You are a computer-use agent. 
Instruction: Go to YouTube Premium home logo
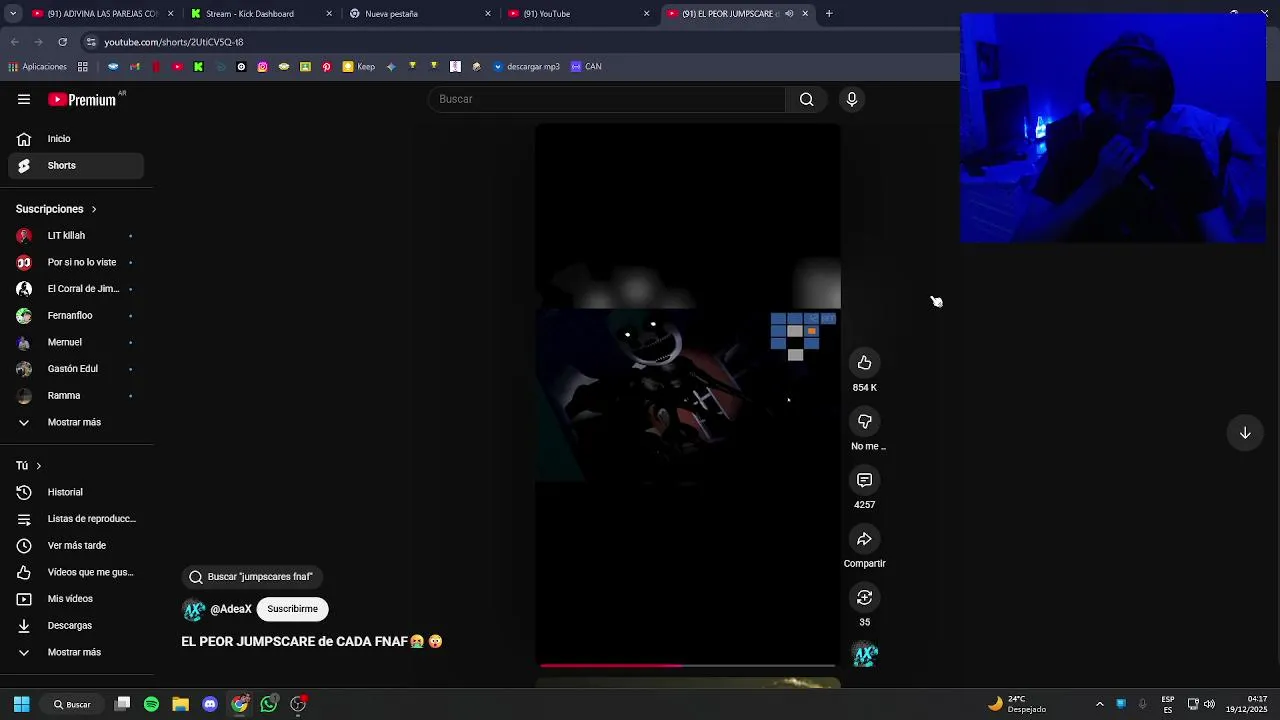point(84,99)
